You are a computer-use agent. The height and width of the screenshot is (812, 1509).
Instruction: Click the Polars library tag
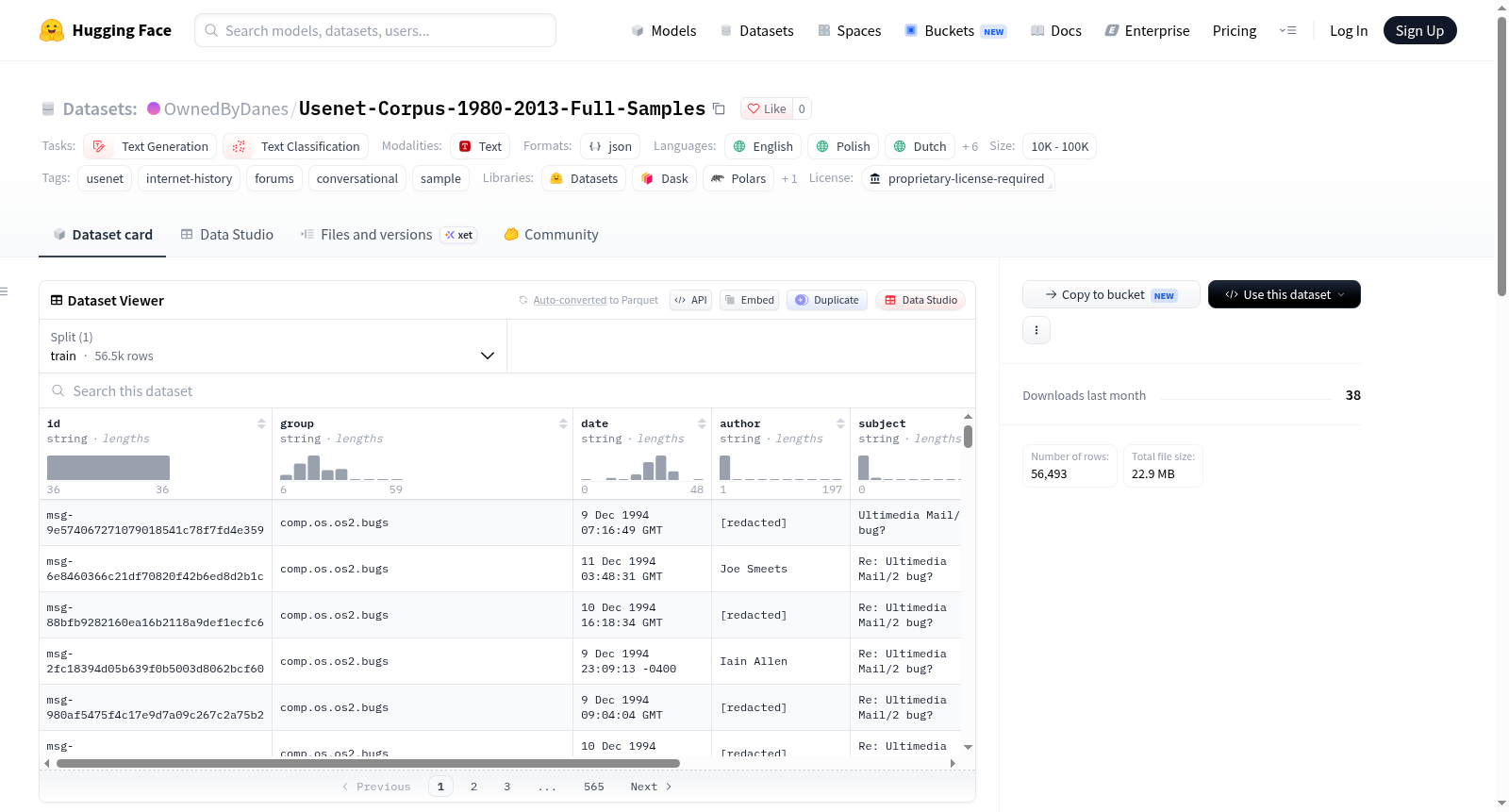738,178
